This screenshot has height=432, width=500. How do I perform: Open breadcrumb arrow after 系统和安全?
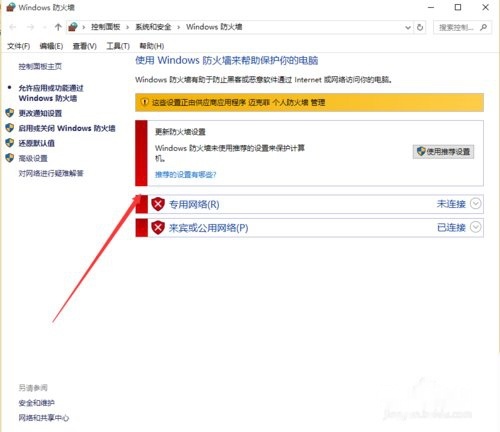[x=179, y=27]
